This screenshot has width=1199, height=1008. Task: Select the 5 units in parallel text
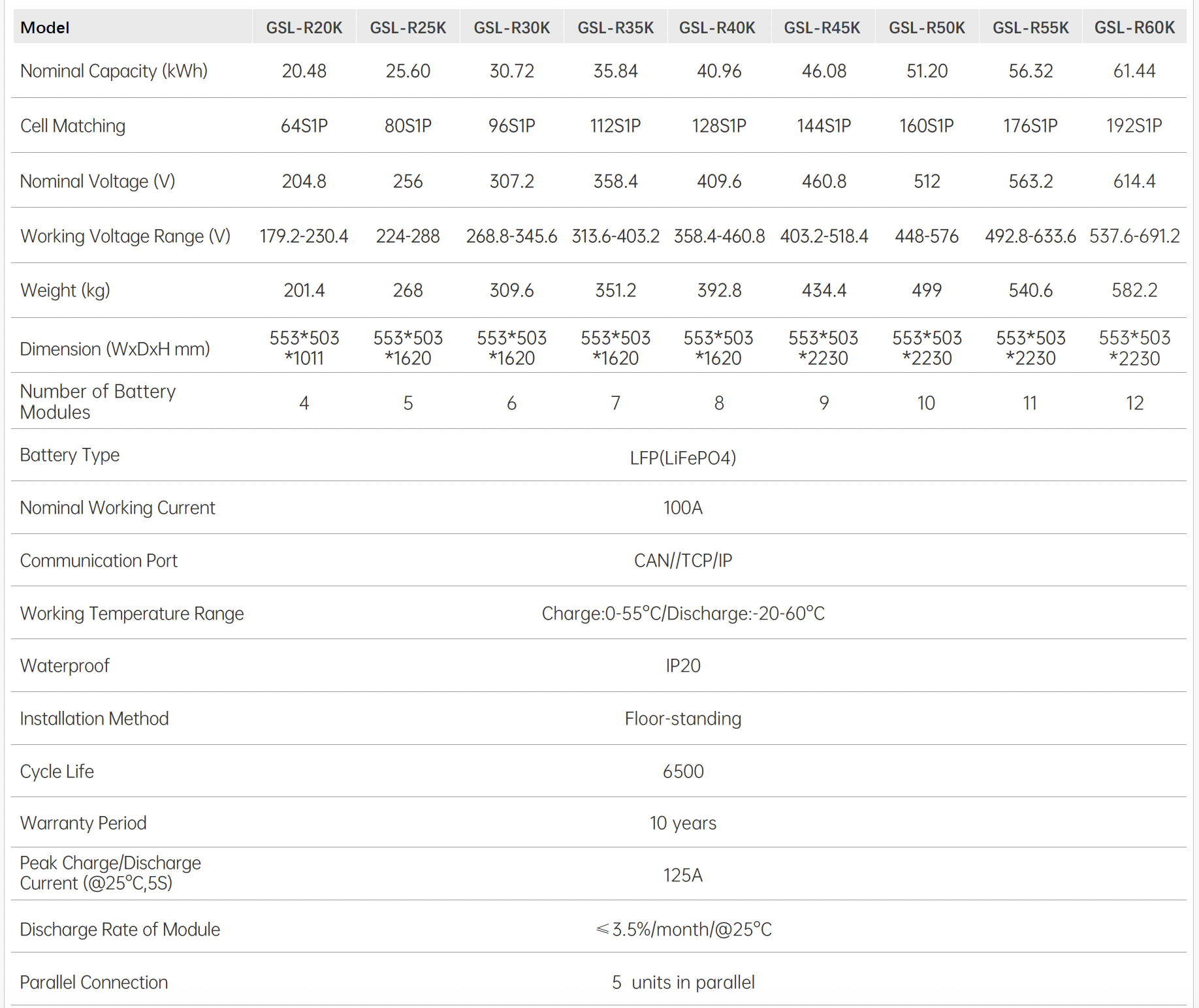tap(682, 983)
